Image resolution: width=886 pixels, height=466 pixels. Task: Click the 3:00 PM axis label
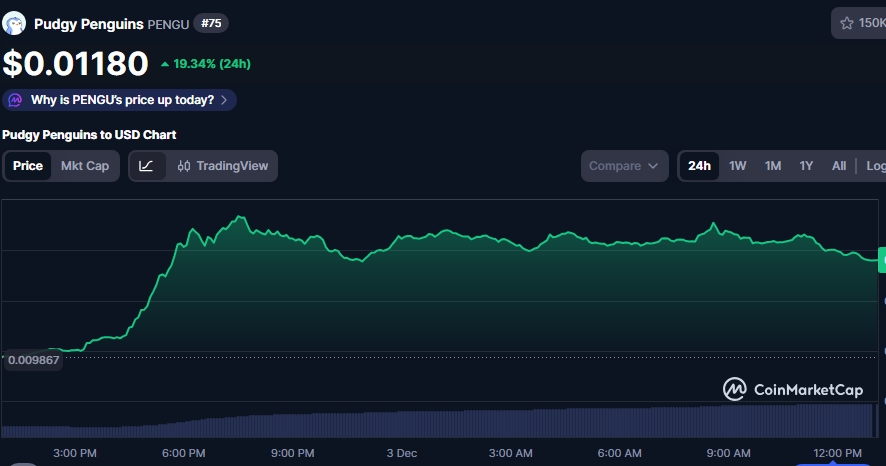point(75,453)
